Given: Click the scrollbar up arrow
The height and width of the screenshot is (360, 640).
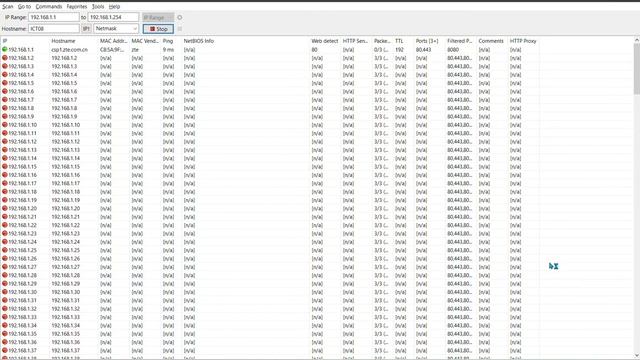Looking at the screenshot, I should click(636, 40).
